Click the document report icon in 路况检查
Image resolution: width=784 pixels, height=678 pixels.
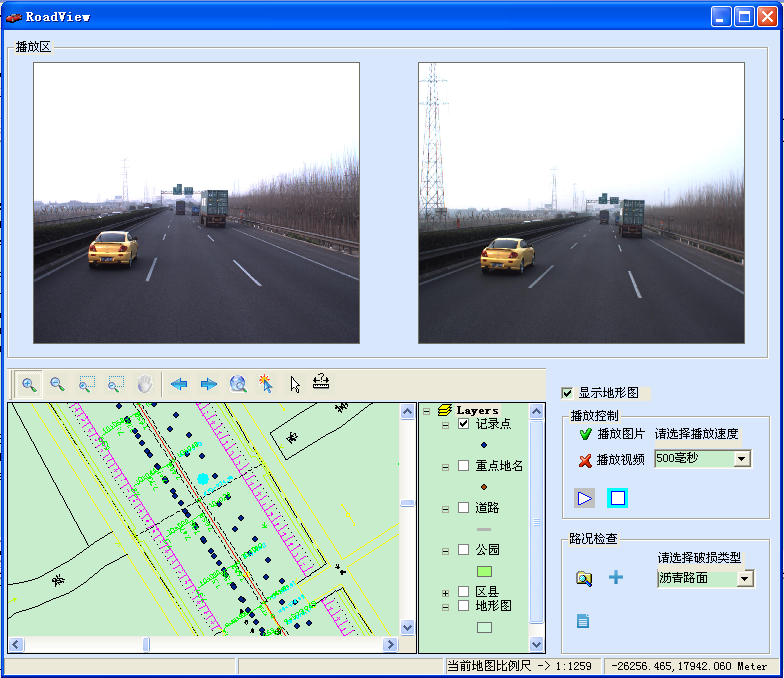pyautogui.click(x=583, y=621)
